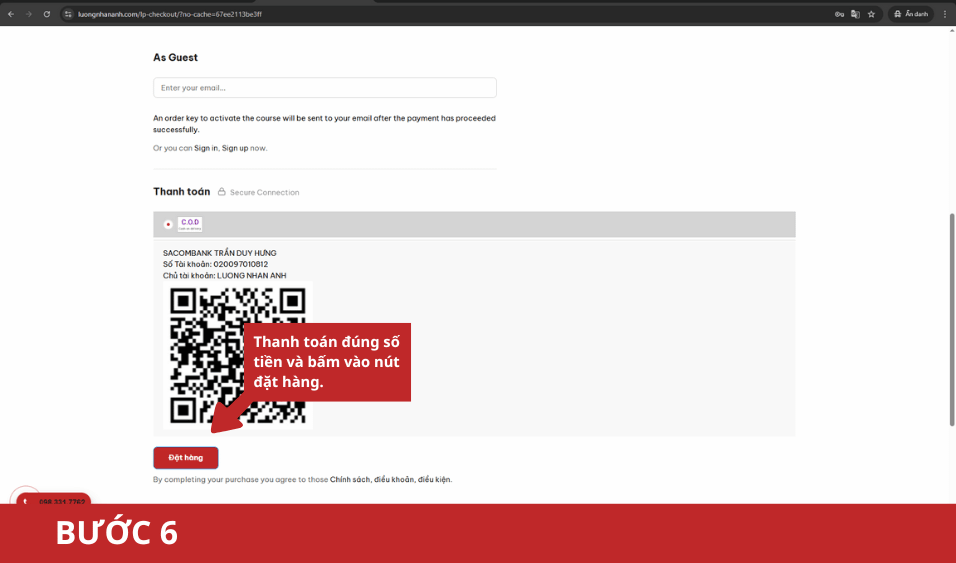Open site information icon in address bar
The width and height of the screenshot is (956, 563).
68,14
